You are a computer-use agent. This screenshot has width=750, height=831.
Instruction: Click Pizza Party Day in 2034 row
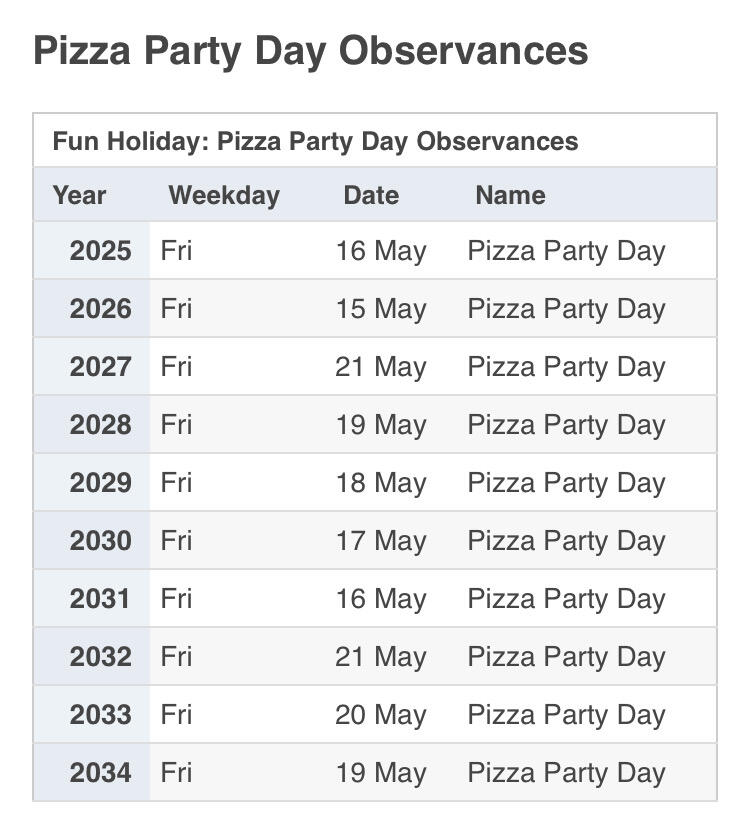click(566, 773)
